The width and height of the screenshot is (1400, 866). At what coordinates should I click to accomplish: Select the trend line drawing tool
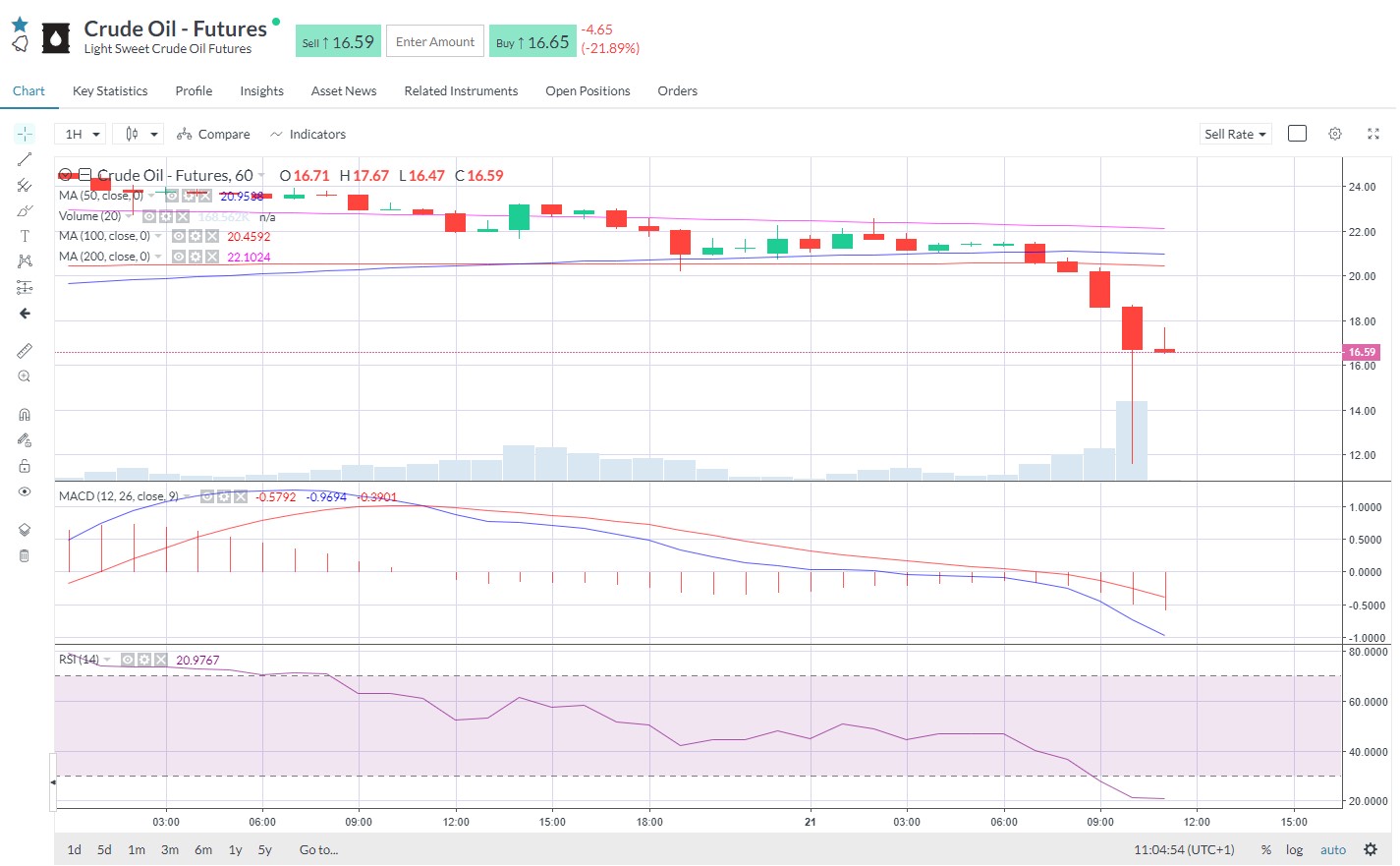[25, 159]
